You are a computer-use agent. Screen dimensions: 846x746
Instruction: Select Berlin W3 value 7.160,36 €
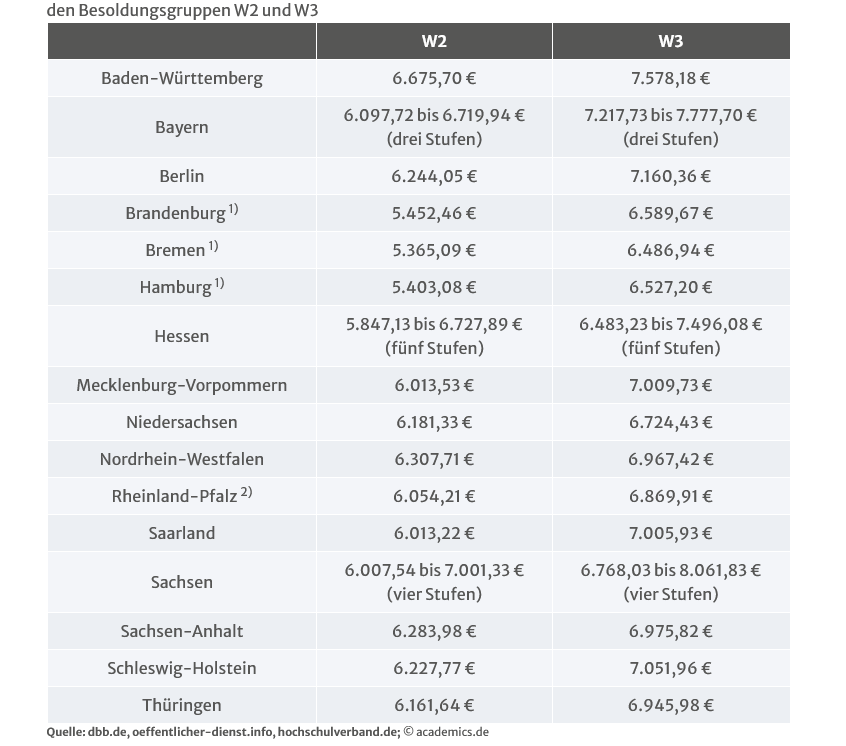coord(671,176)
